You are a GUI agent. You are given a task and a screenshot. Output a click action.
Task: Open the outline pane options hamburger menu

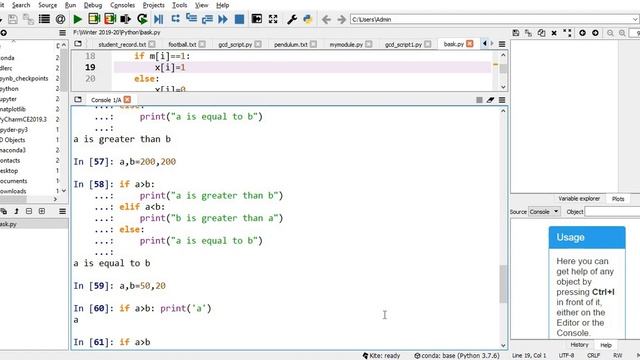tap(62, 211)
